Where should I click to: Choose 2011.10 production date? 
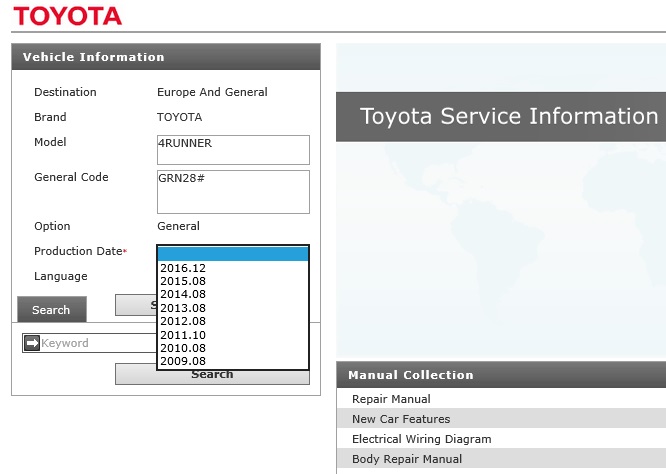click(233, 335)
